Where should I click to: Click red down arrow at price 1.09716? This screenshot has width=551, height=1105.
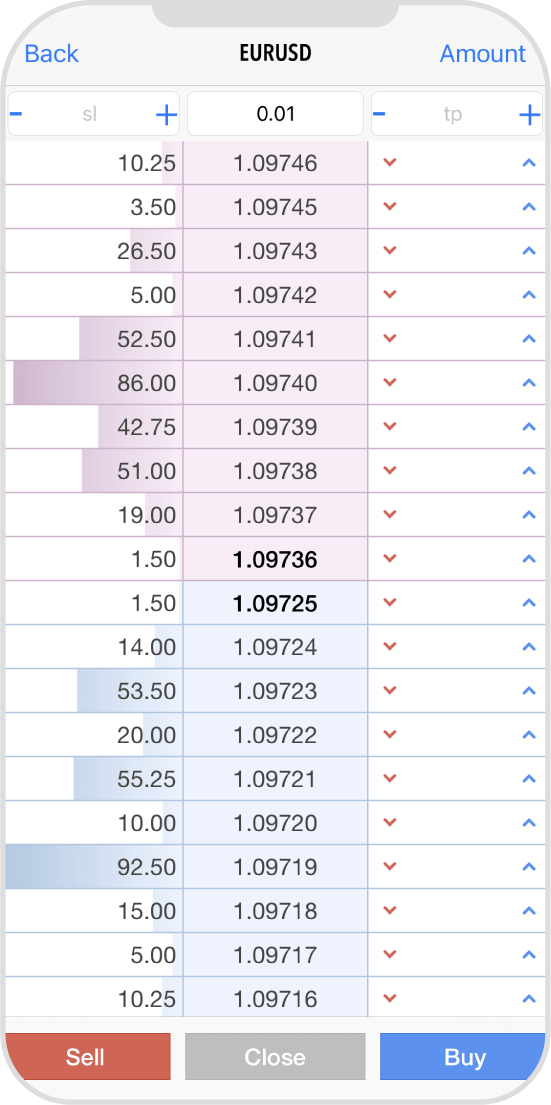click(390, 999)
